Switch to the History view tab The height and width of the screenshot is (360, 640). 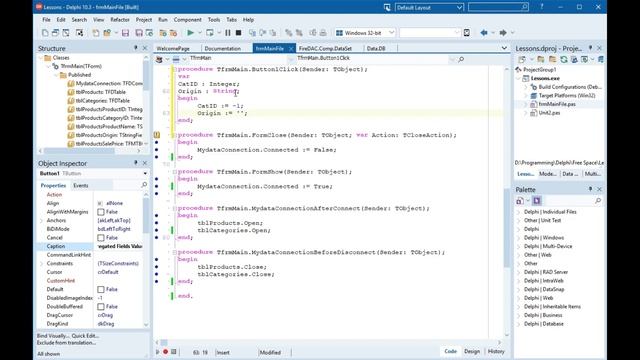tap(496, 351)
